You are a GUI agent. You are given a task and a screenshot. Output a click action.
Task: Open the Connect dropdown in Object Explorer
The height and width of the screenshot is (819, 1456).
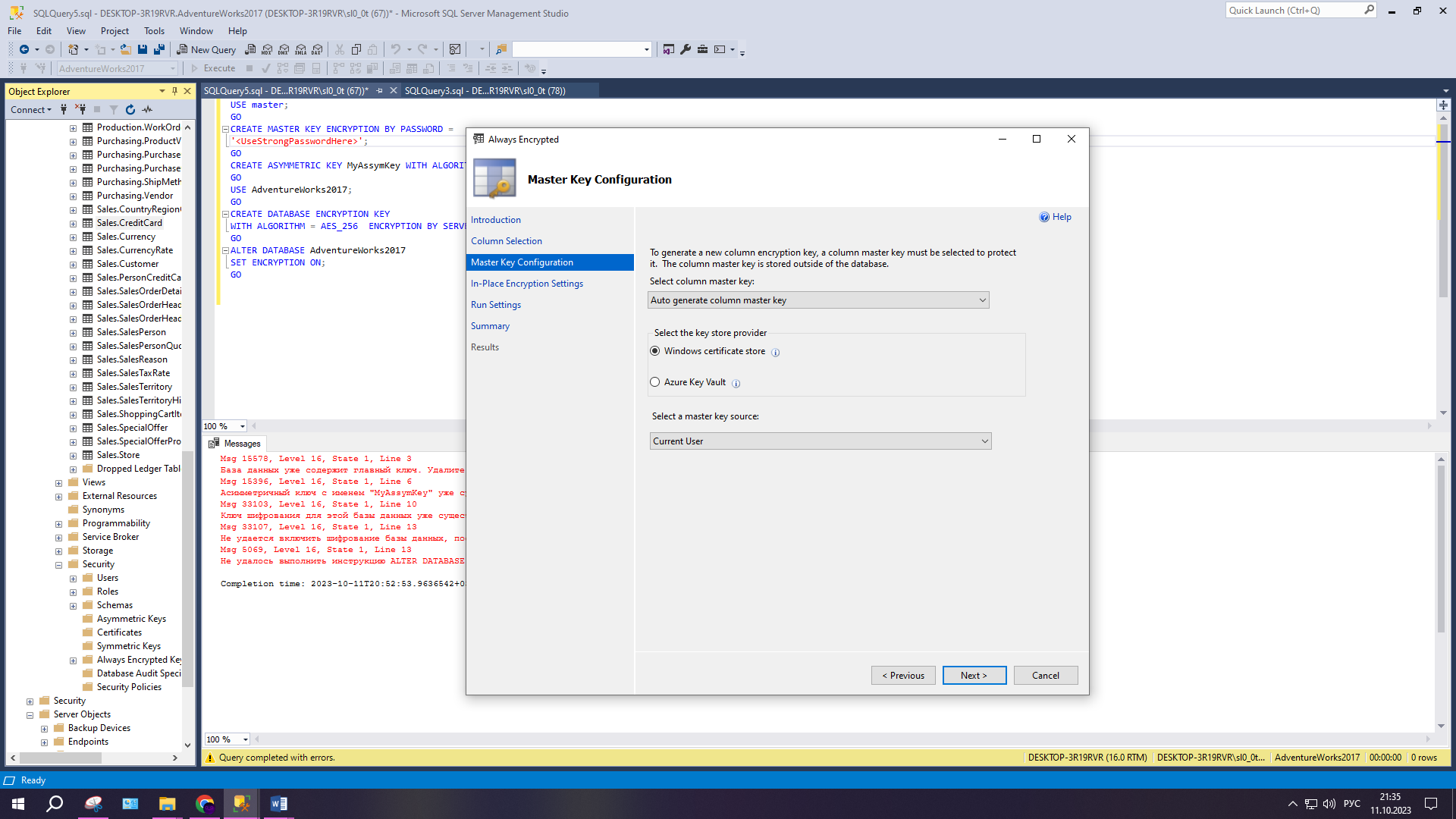31,110
